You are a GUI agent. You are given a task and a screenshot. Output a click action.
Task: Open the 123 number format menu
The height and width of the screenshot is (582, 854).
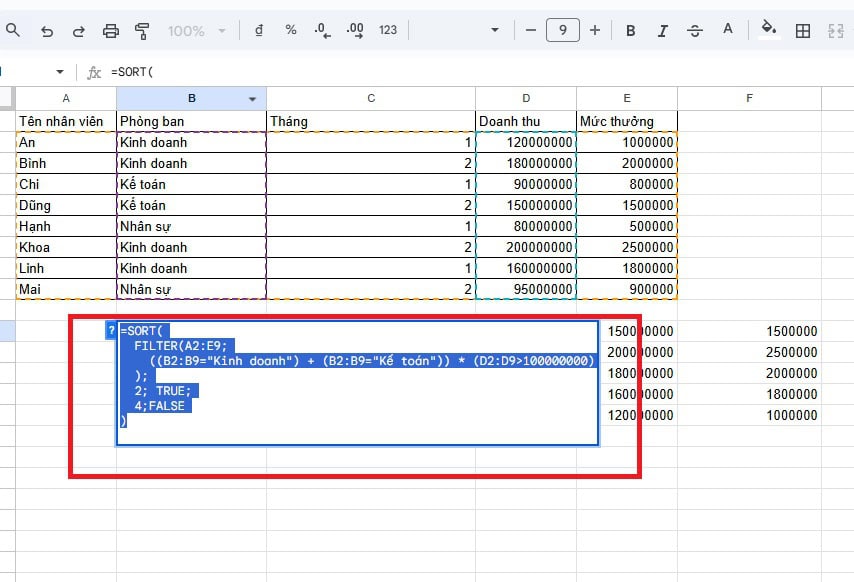pos(388,31)
